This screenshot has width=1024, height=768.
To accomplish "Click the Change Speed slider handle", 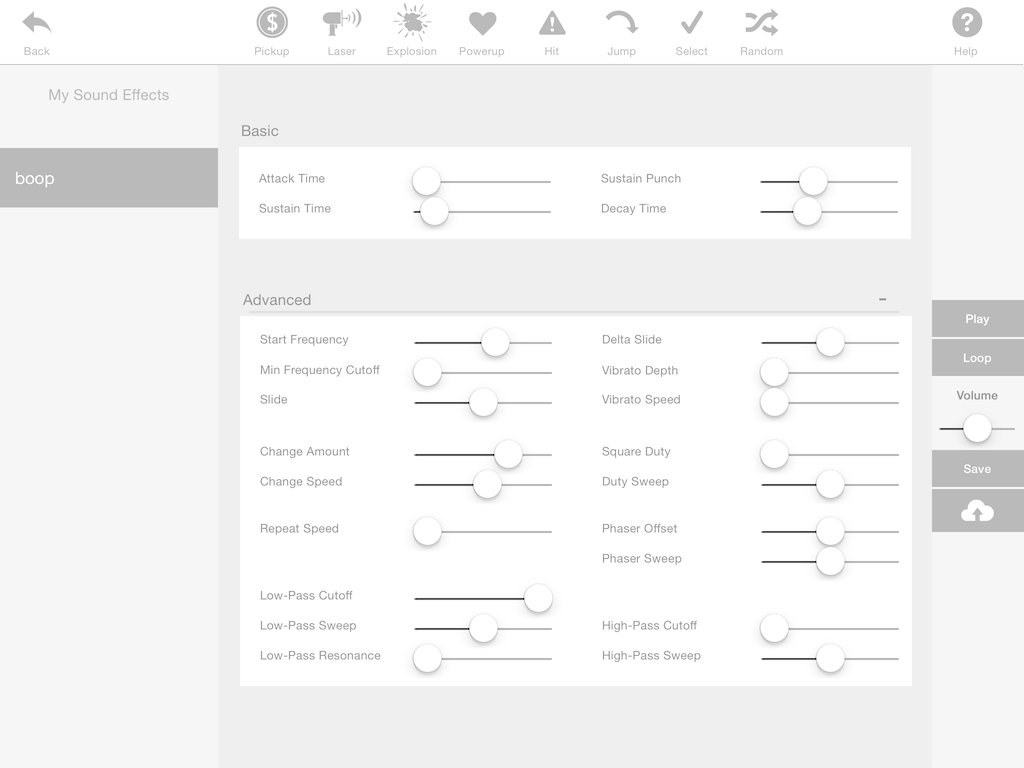I will [x=487, y=485].
